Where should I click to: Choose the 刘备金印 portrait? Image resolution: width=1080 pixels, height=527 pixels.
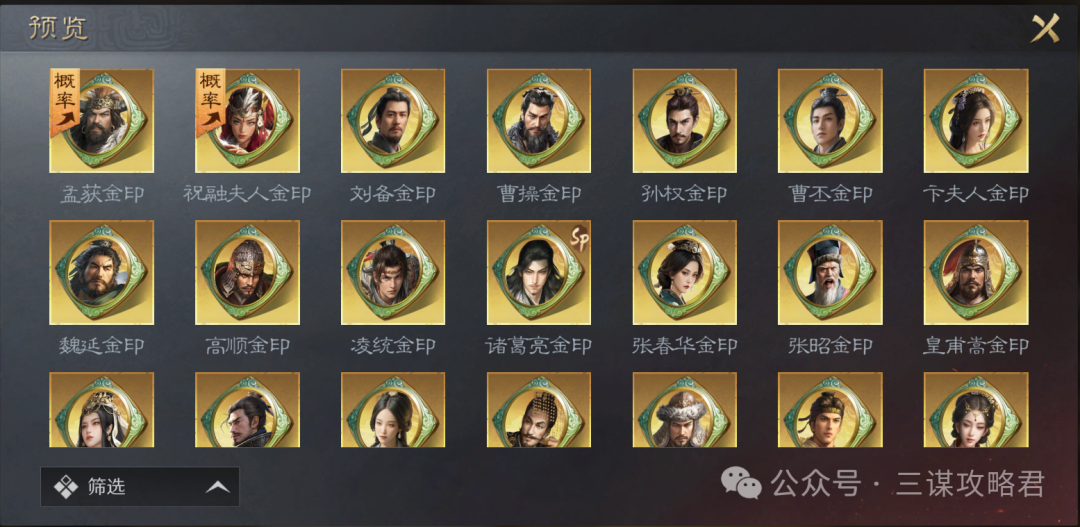click(x=393, y=121)
